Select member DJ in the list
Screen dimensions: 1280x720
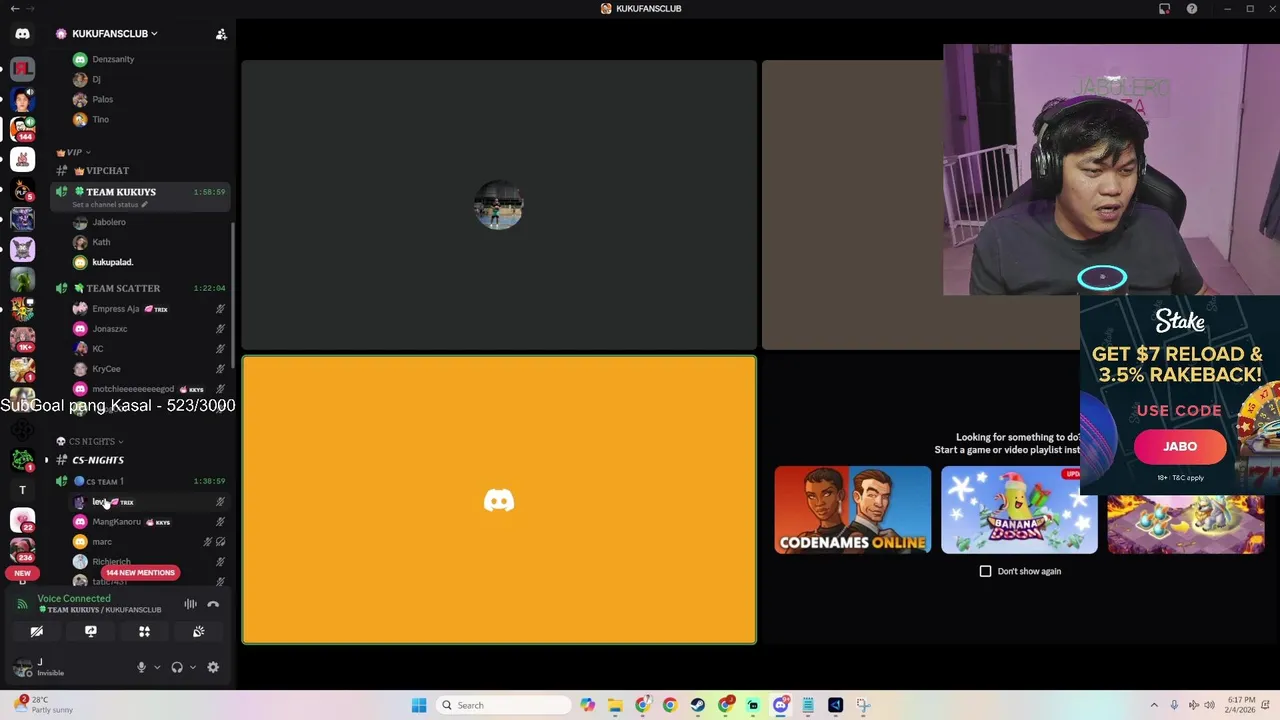point(150,79)
